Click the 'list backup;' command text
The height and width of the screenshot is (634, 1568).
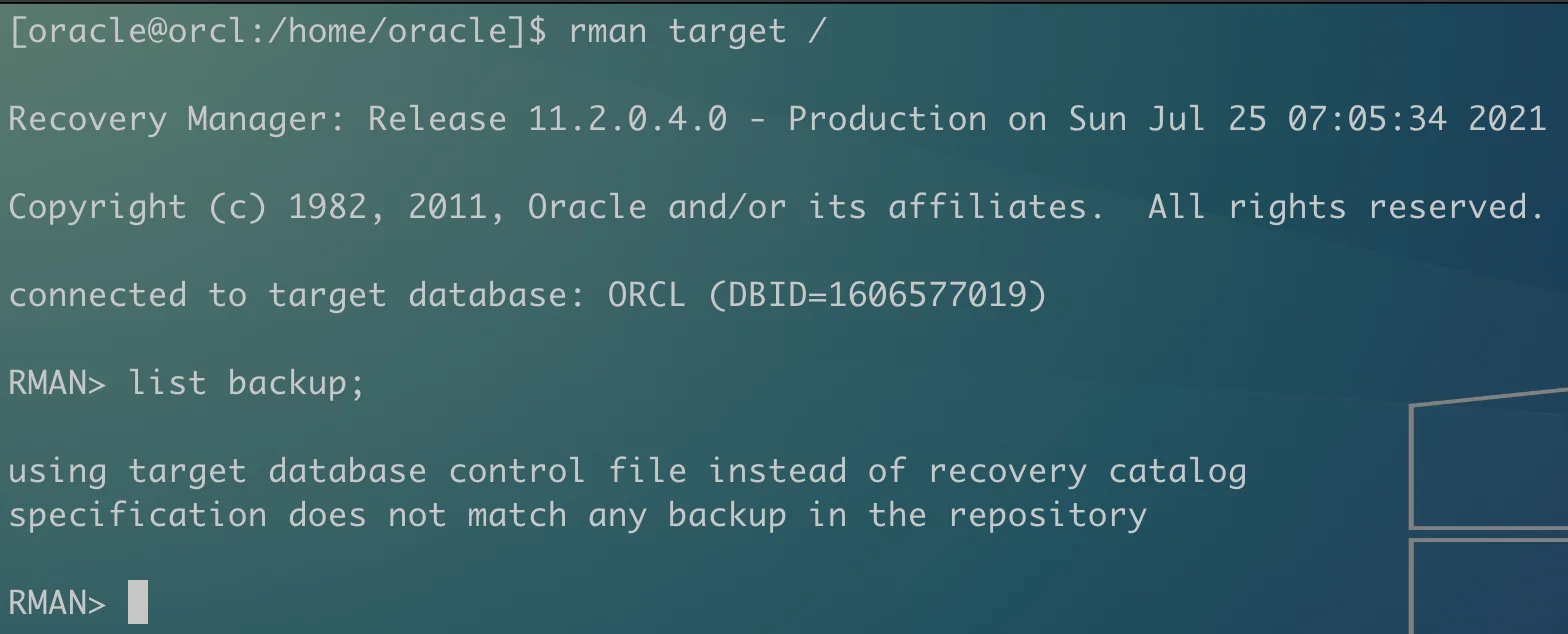tap(247, 383)
